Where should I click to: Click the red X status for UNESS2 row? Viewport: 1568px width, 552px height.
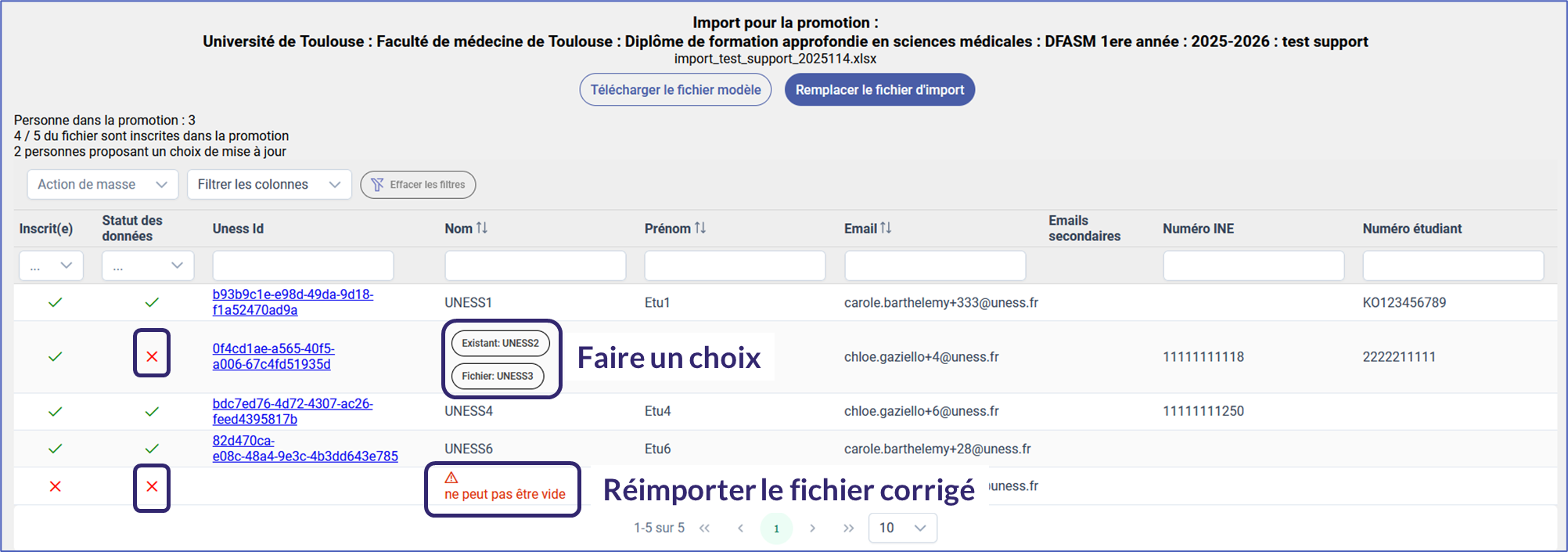(x=152, y=356)
